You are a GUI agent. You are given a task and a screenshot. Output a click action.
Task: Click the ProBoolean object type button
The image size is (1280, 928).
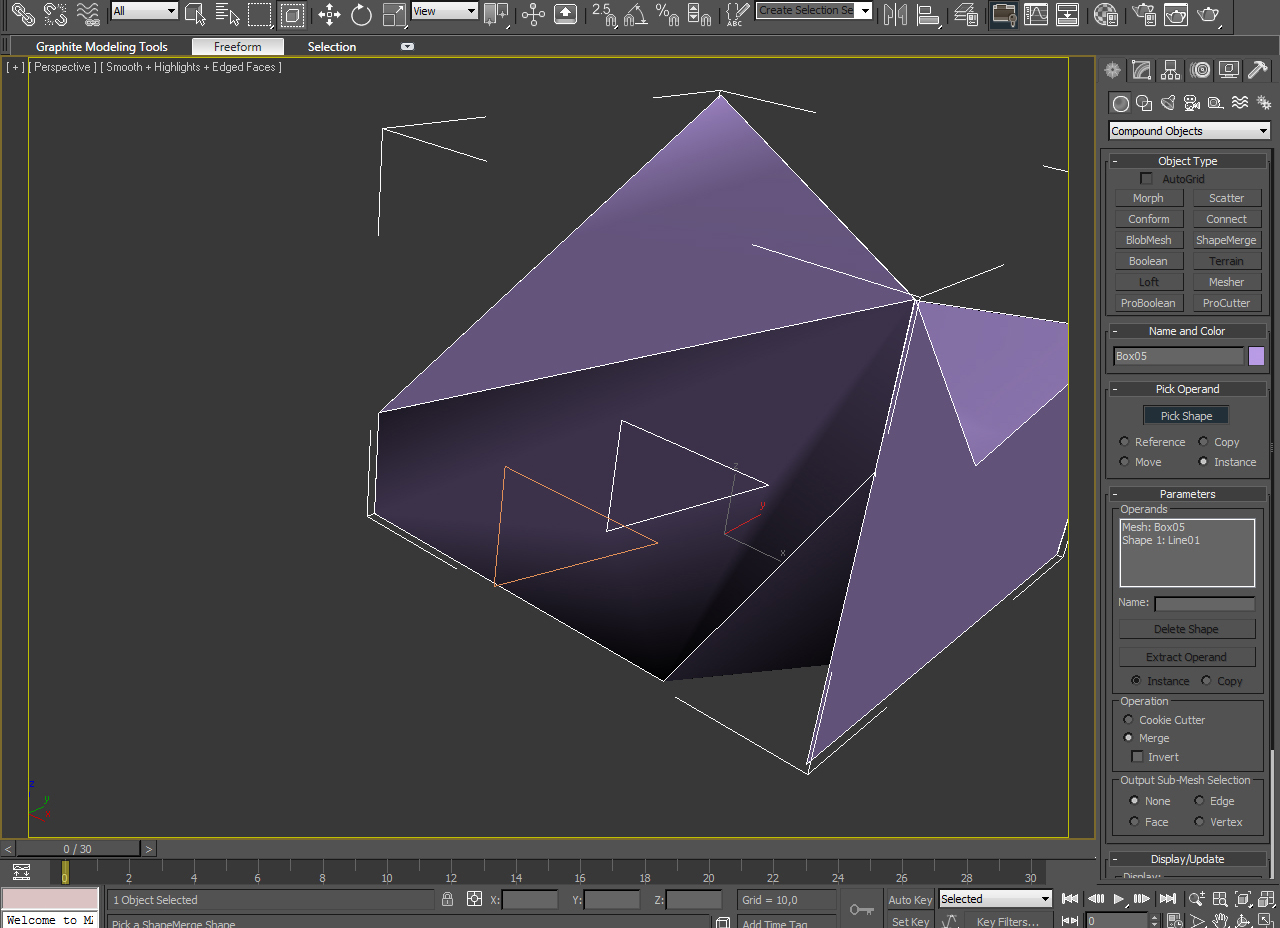[1148, 303]
